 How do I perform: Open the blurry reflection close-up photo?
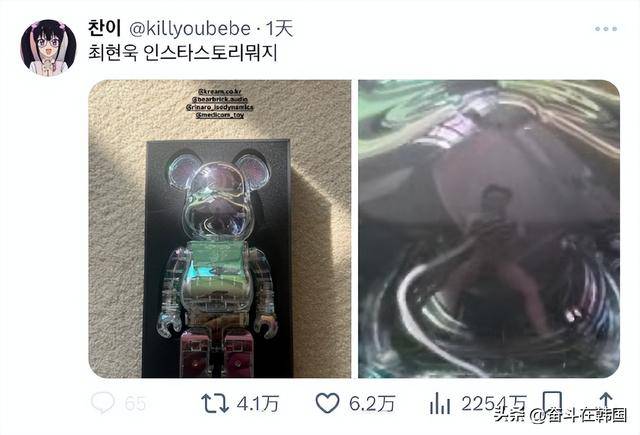(489, 229)
